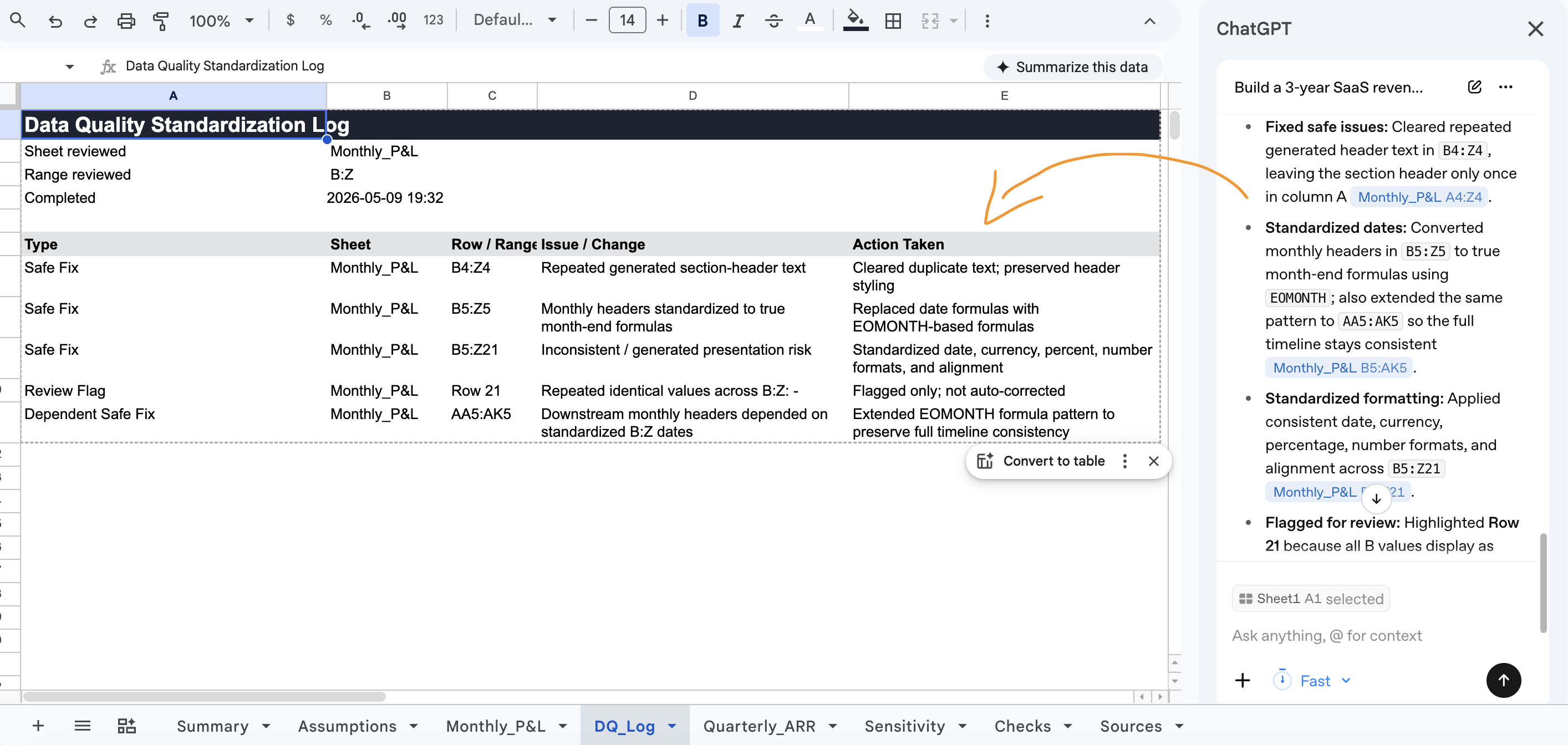Image resolution: width=1568 pixels, height=745 pixels.
Task: Print the spreadsheet
Action: click(x=125, y=21)
